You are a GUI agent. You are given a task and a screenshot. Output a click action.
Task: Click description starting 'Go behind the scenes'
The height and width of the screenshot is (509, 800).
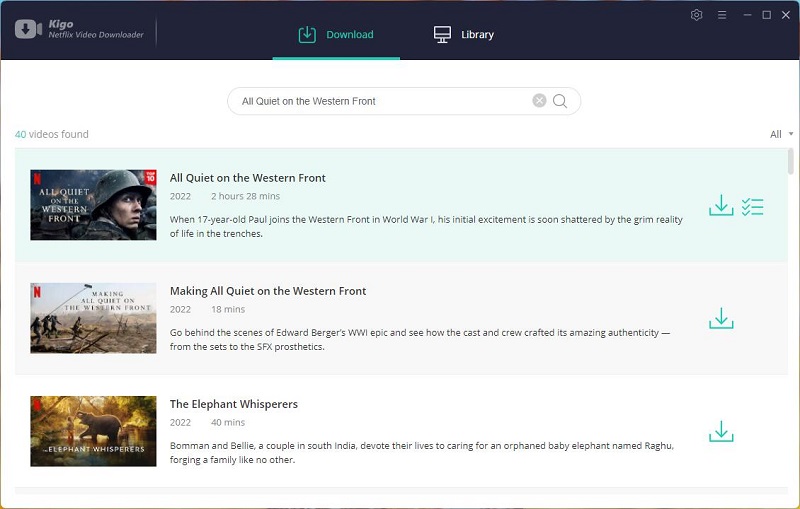[420, 340]
